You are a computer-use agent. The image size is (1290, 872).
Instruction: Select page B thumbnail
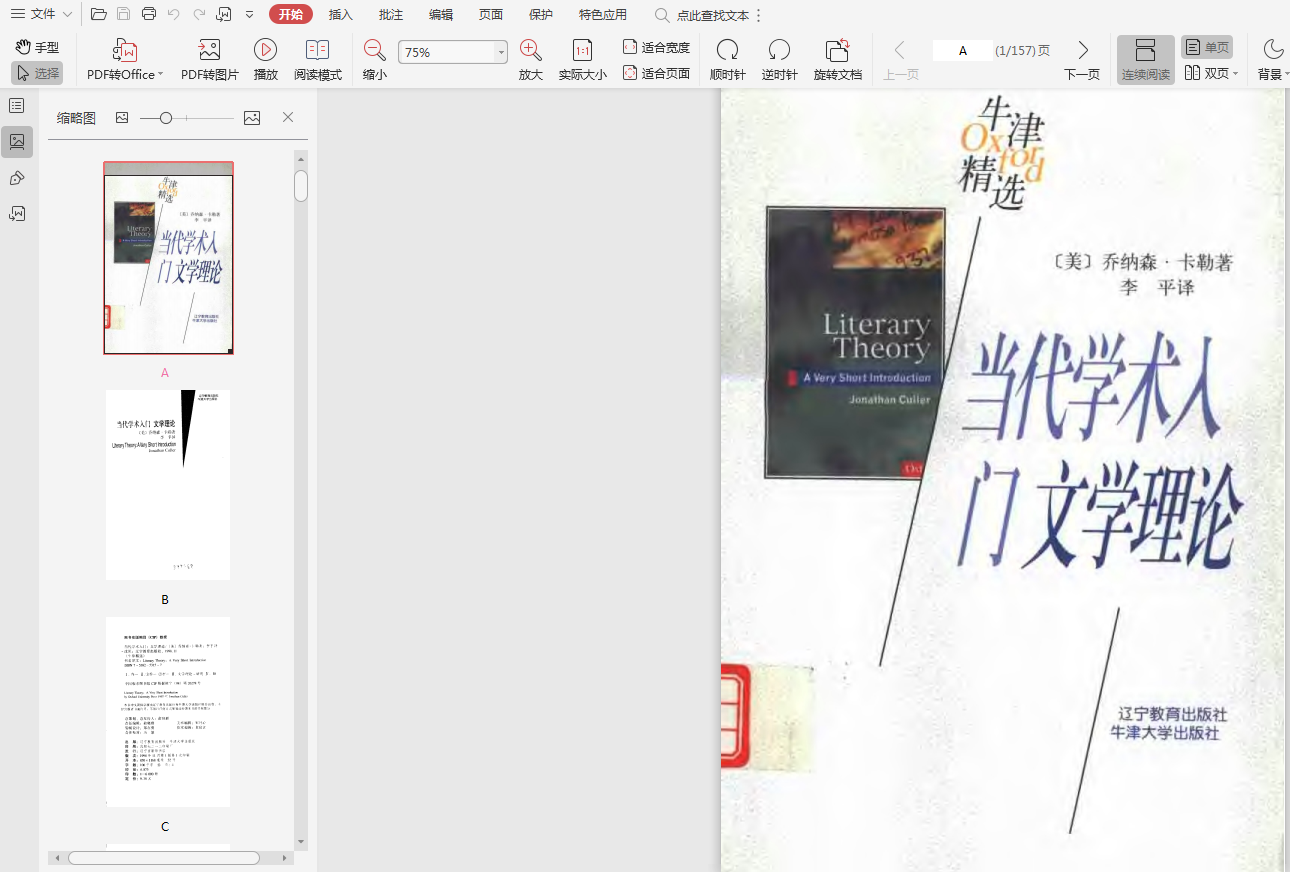click(x=167, y=485)
